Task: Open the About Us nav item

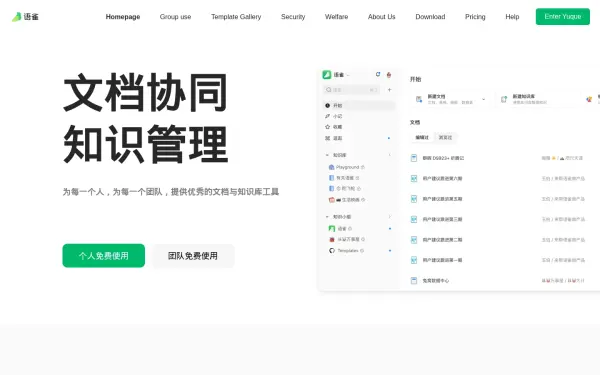Action: click(382, 17)
